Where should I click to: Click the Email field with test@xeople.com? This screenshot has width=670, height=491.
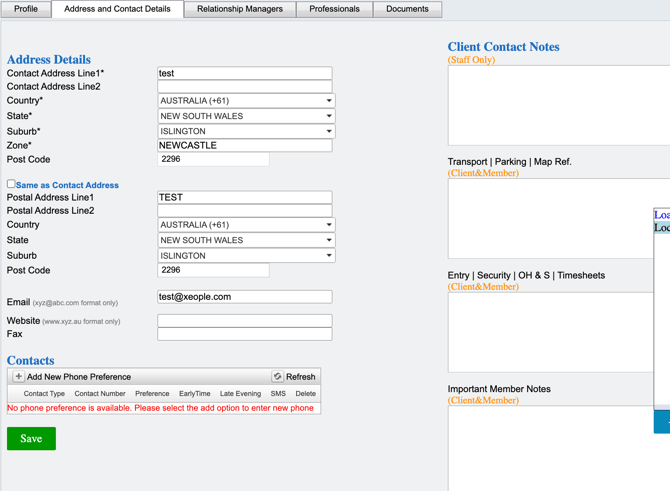(x=245, y=297)
